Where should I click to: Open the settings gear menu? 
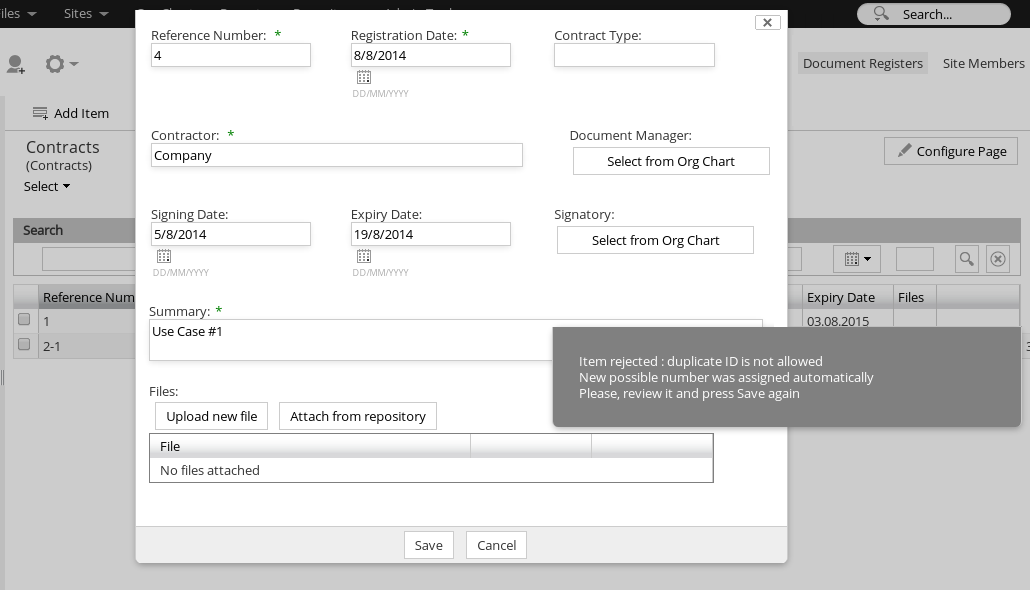(x=60, y=64)
